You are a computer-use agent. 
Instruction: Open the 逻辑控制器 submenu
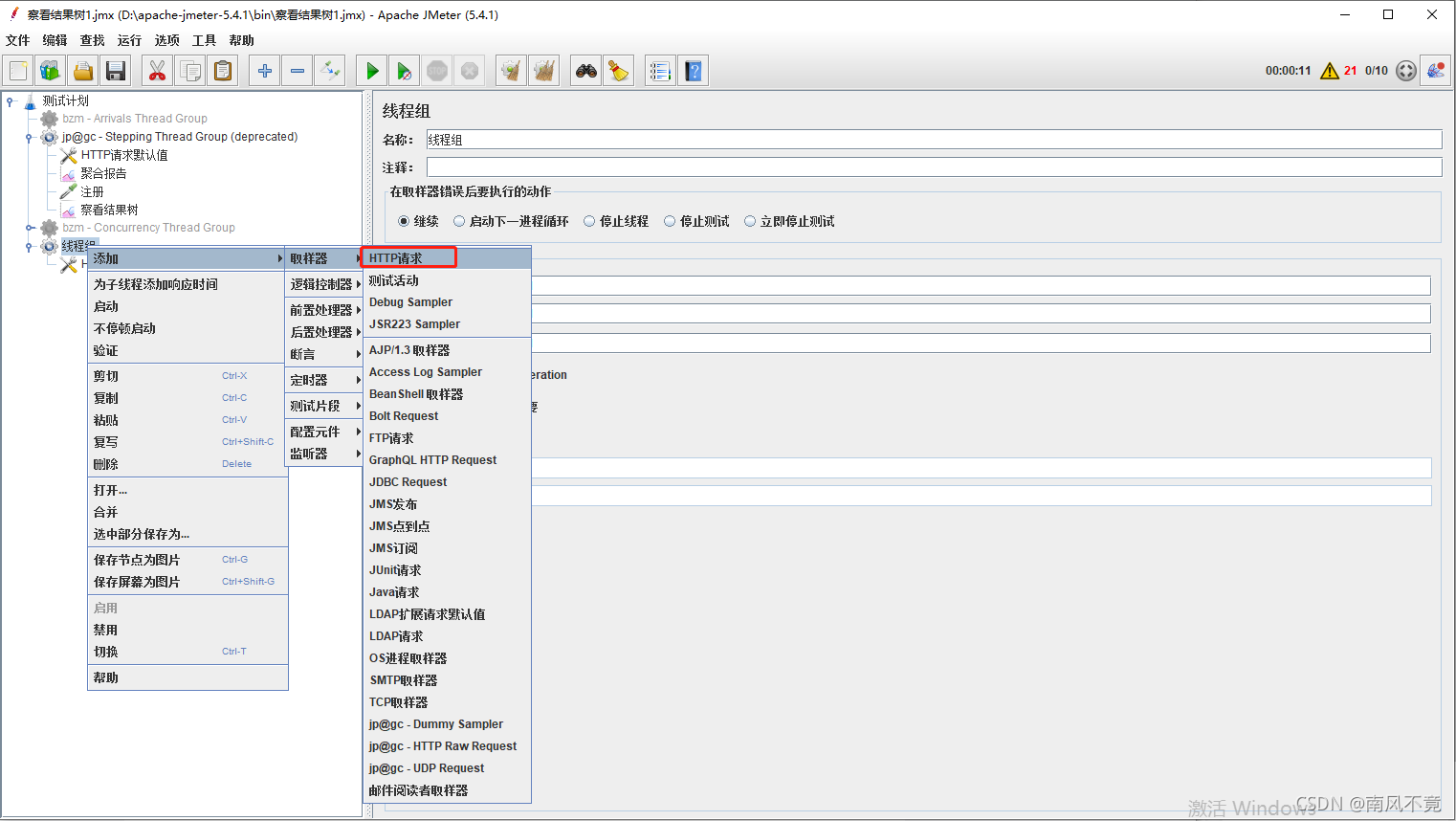point(324,284)
